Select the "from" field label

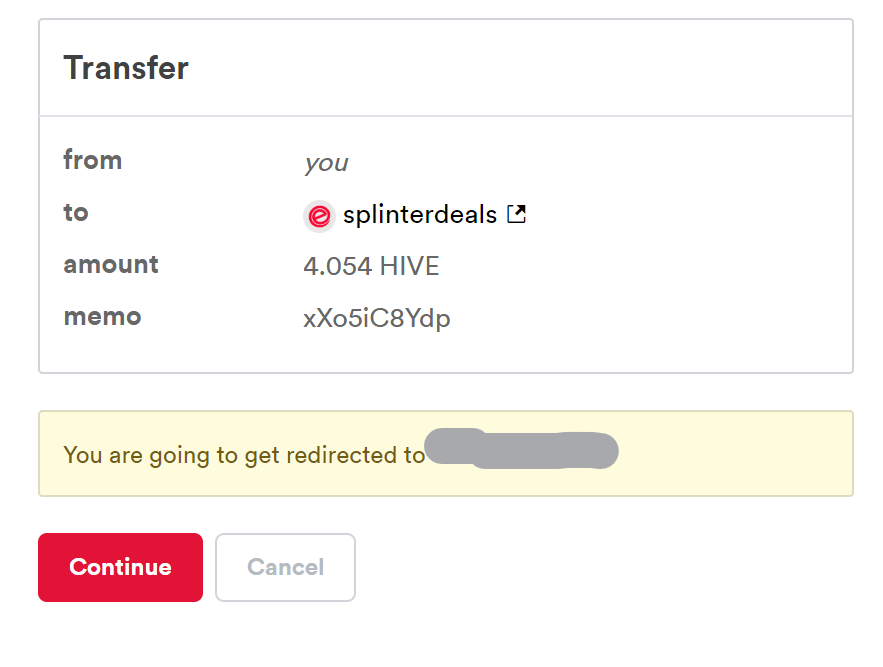pyautogui.click(x=93, y=160)
